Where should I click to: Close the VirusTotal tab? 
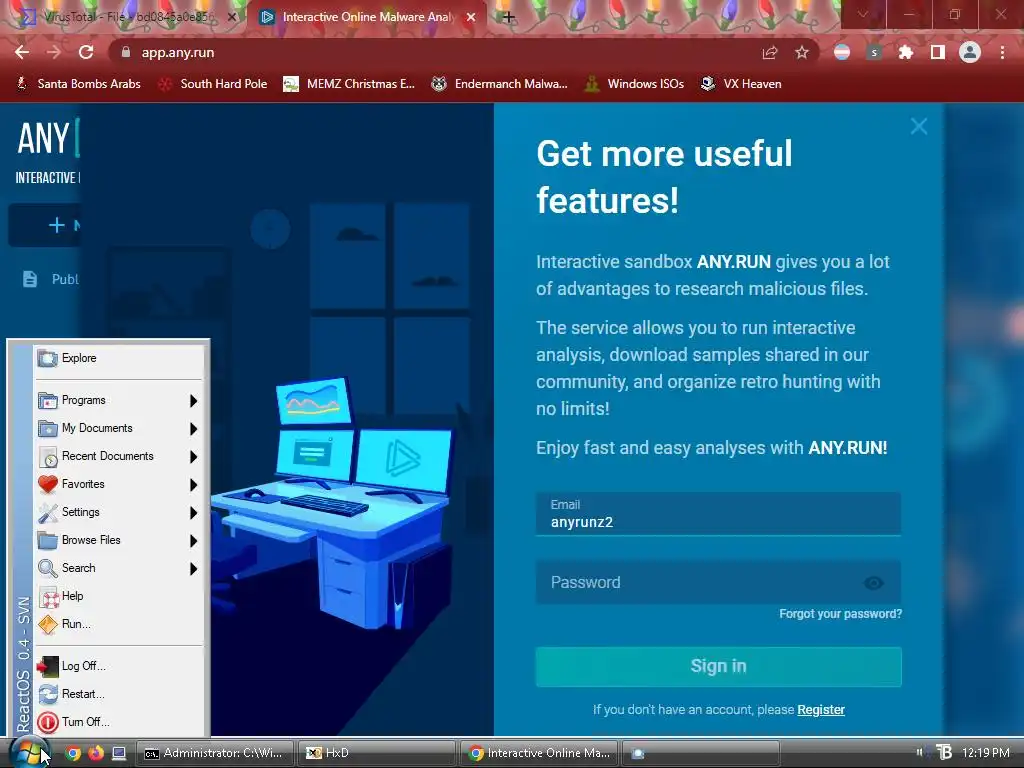click(231, 17)
